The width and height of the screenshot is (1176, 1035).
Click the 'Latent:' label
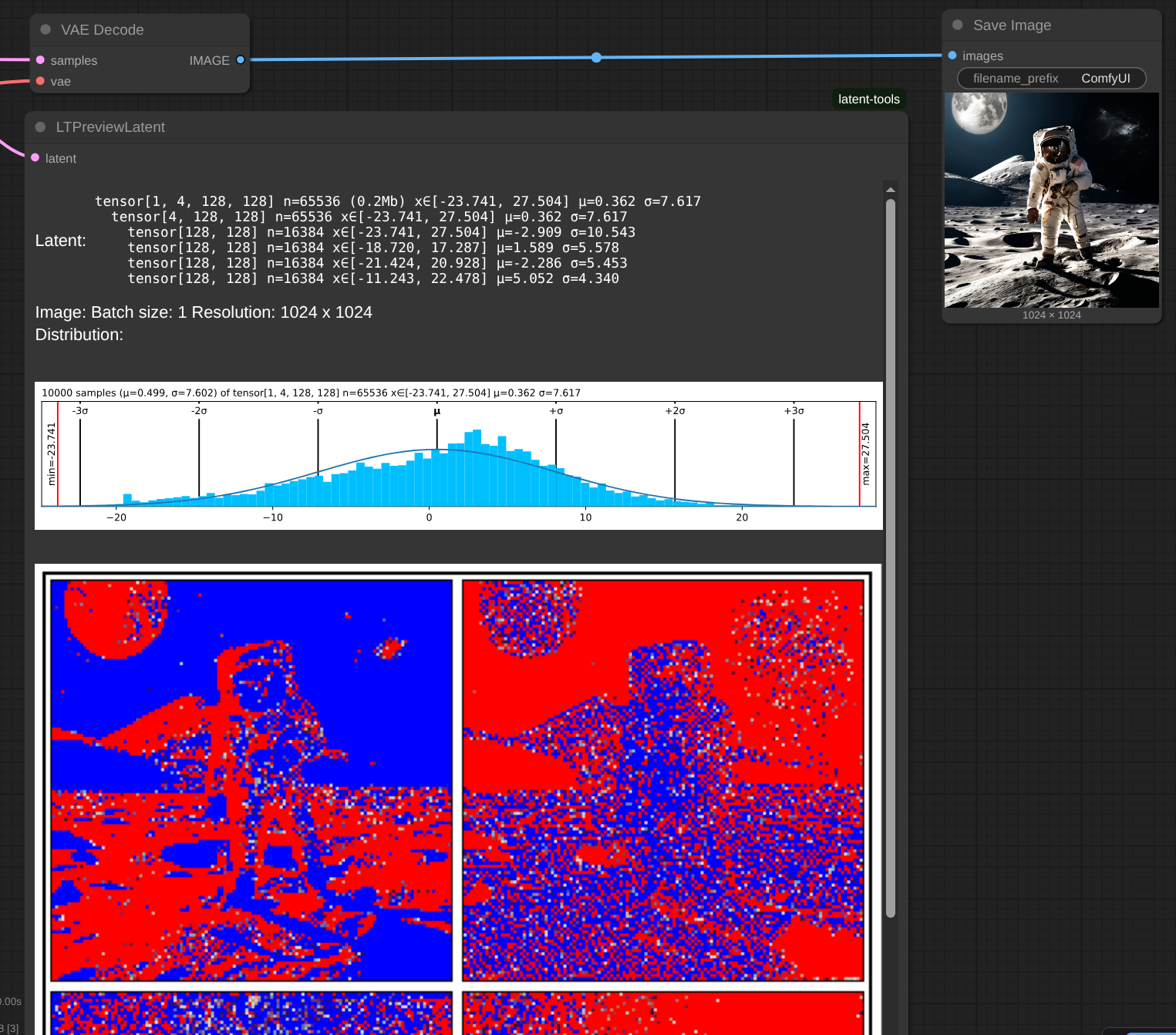(61, 241)
